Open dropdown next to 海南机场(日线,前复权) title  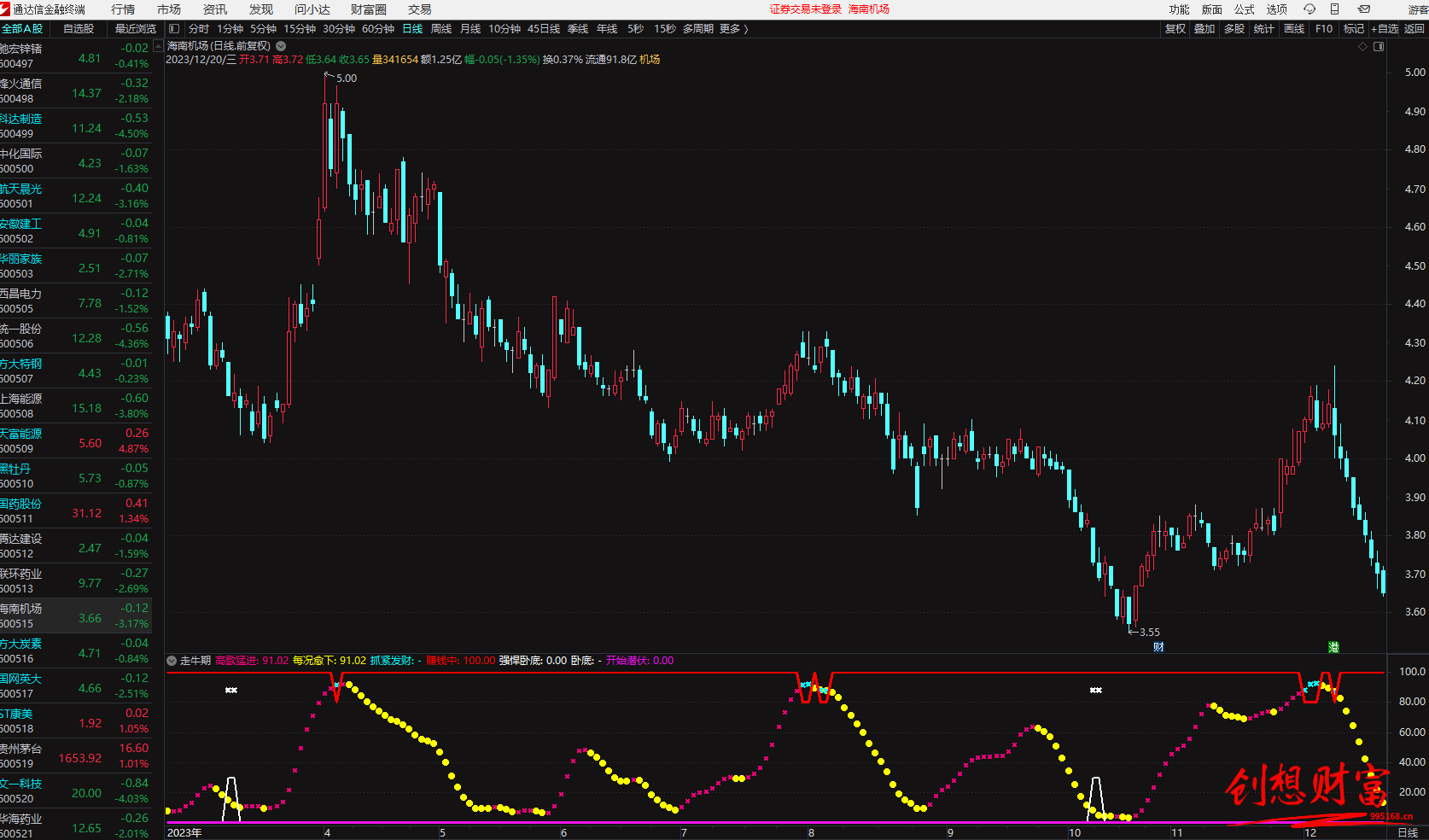[281, 46]
